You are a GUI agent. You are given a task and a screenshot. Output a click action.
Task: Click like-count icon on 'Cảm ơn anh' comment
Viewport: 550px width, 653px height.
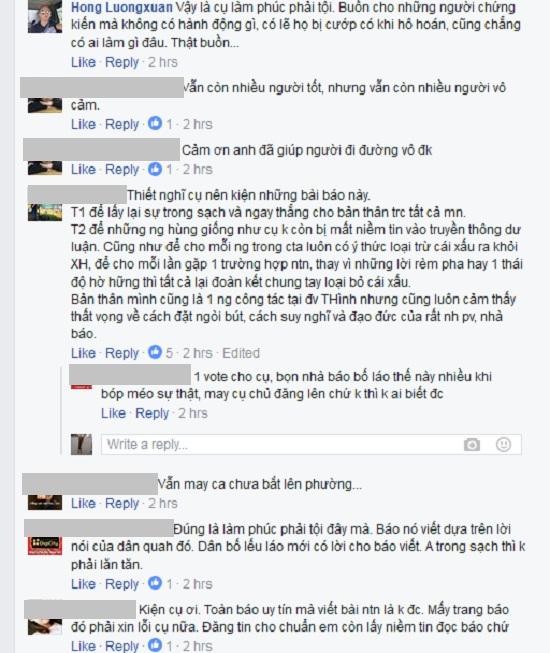pos(155,169)
